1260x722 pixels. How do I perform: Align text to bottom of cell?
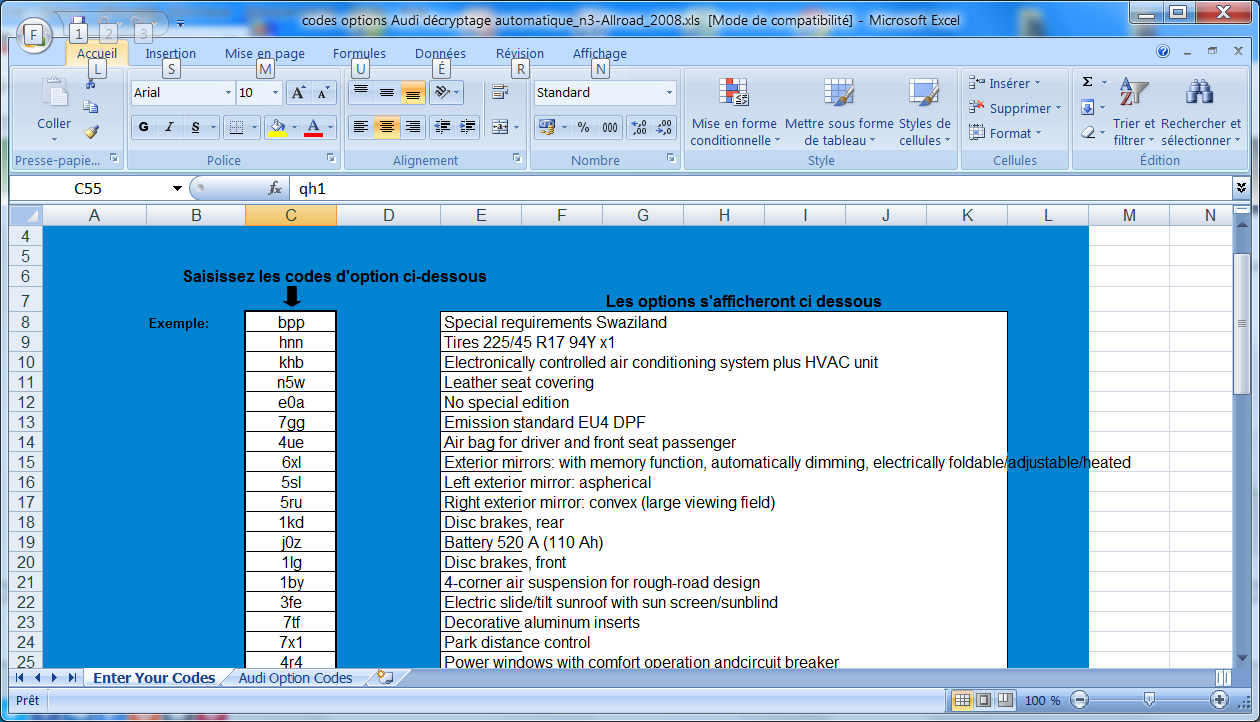[x=412, y=93]
